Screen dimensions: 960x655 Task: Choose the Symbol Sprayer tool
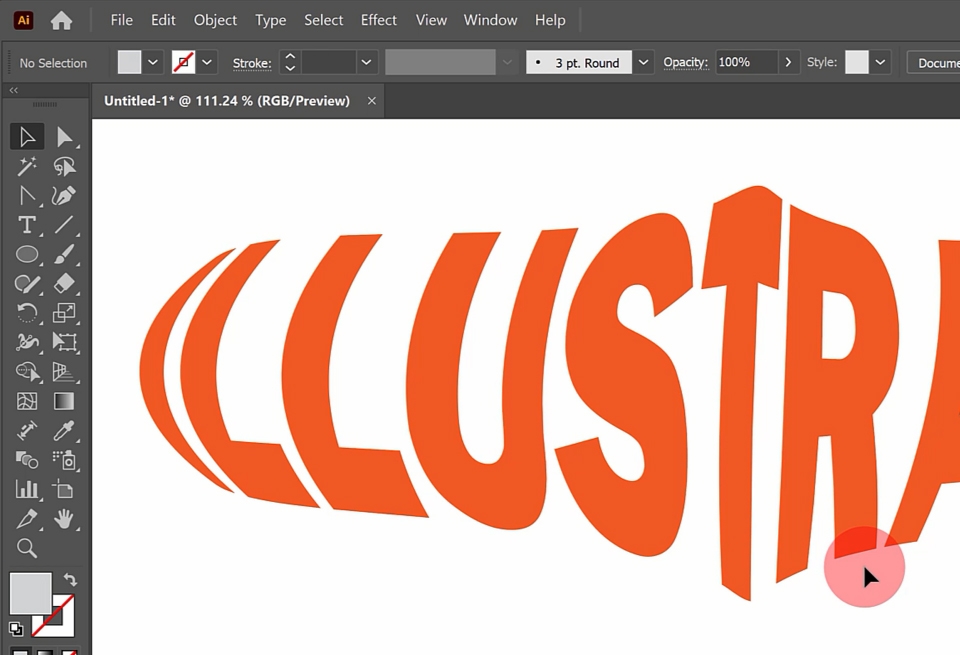64,460
